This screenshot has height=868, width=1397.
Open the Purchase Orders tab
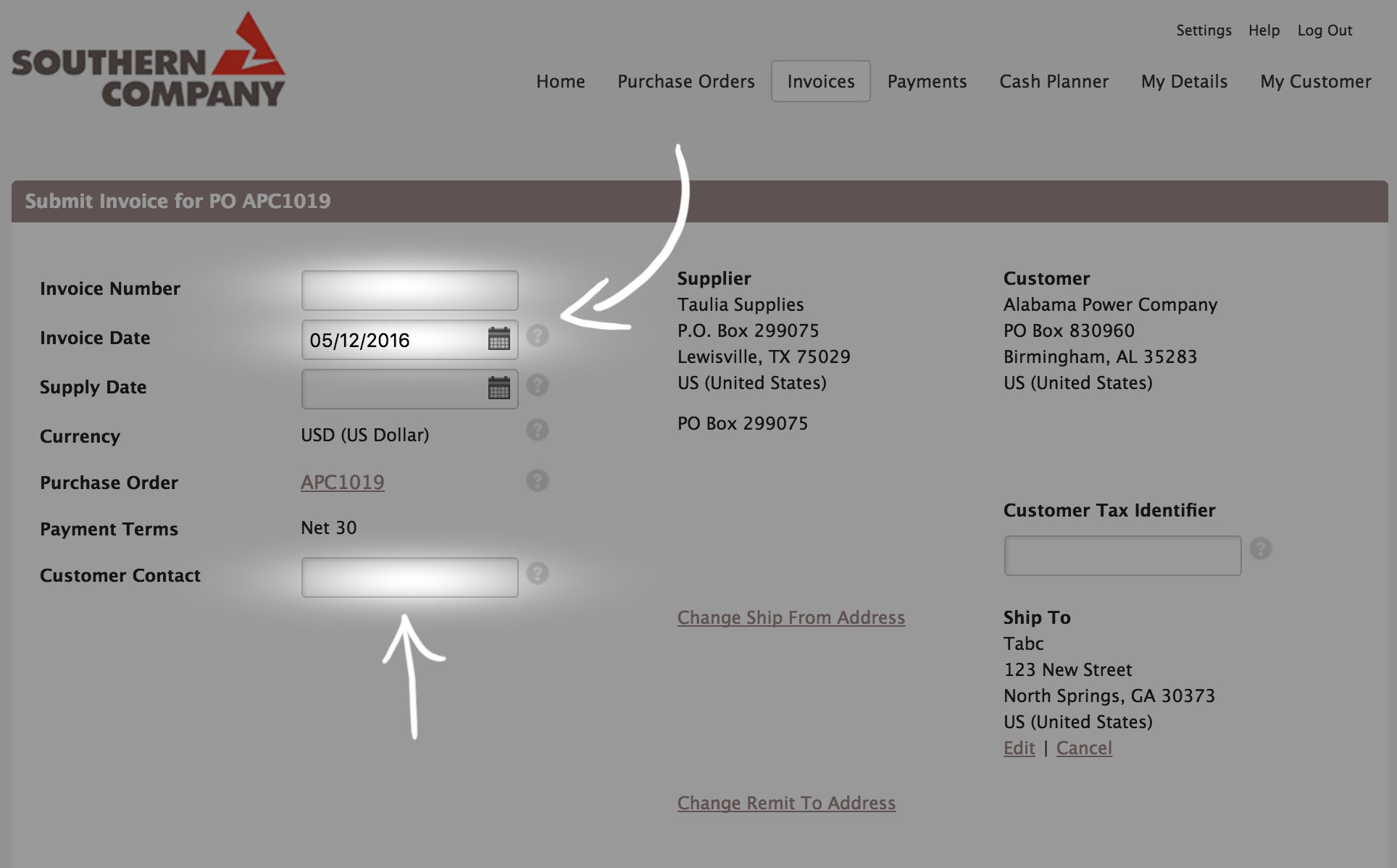click(x=686, y=81)
